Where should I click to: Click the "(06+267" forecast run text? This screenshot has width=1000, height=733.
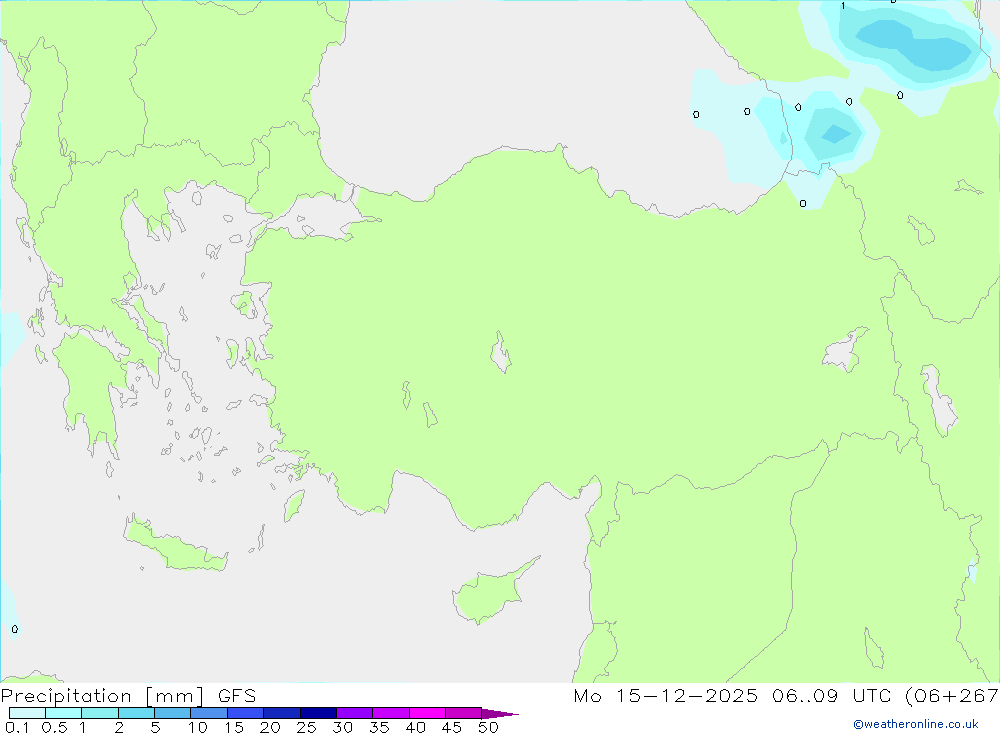(952, 696)
